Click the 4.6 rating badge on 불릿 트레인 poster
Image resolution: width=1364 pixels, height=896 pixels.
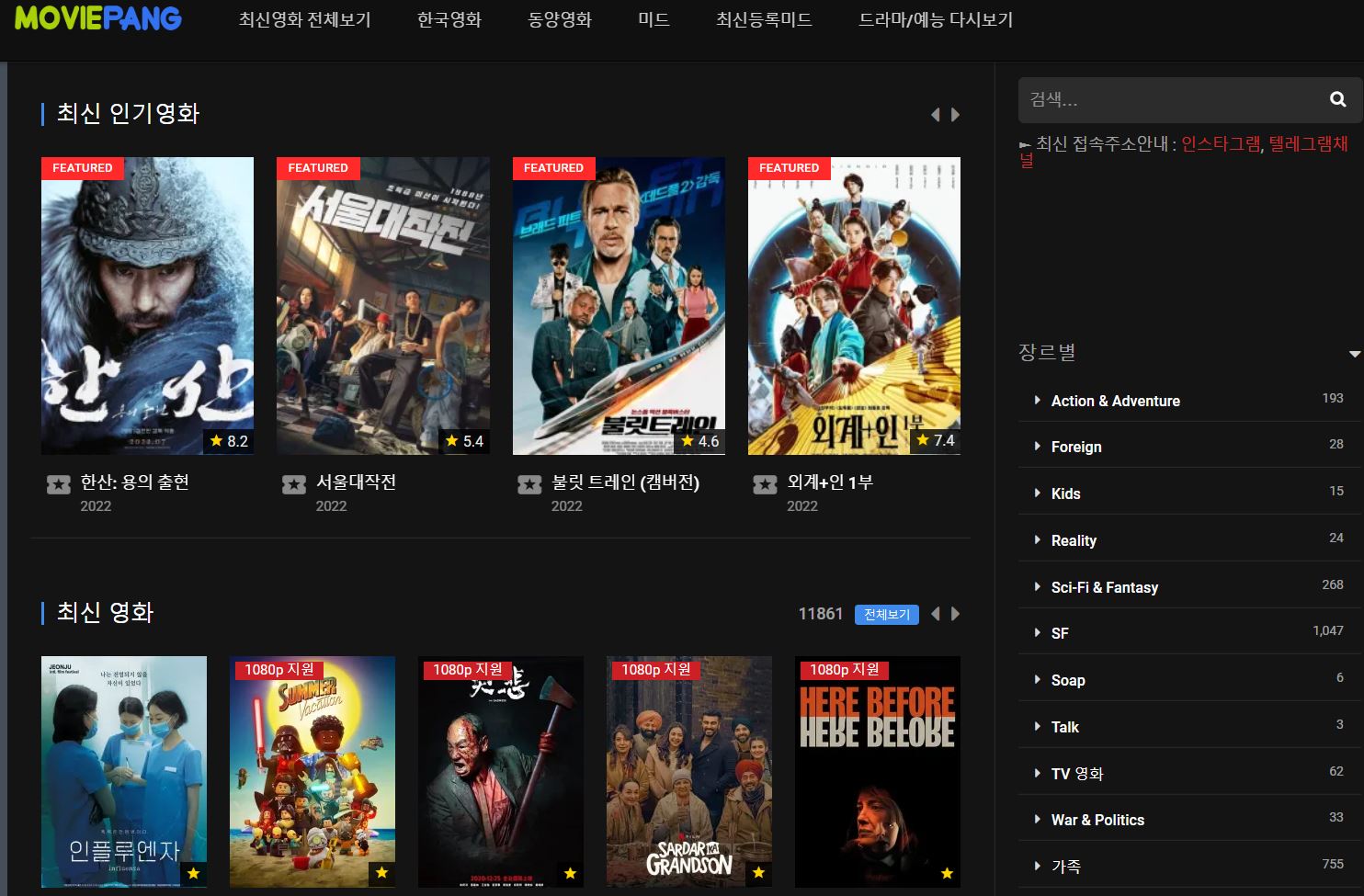pos(699,441)
